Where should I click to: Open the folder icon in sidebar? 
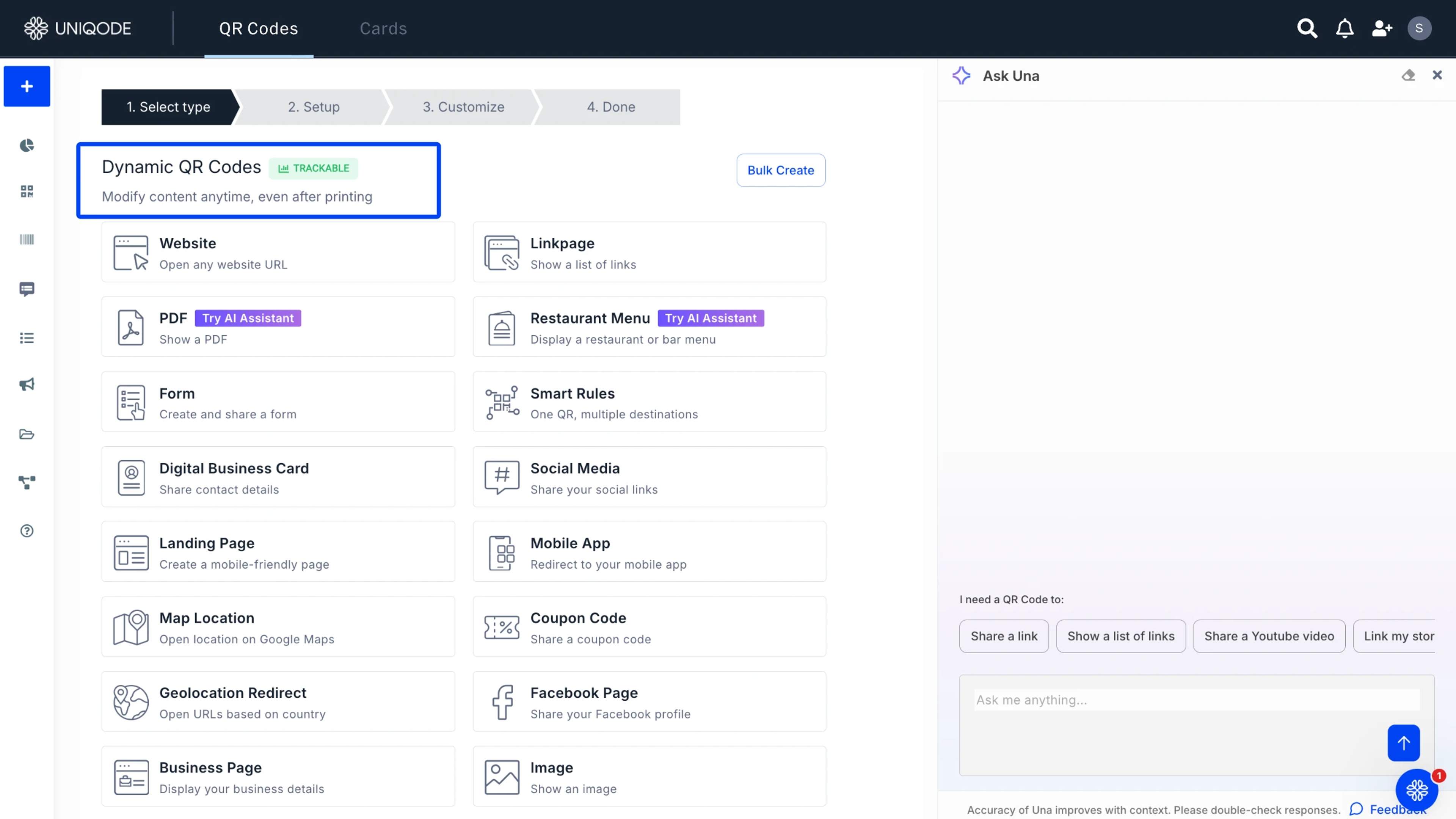coord(27,434)
